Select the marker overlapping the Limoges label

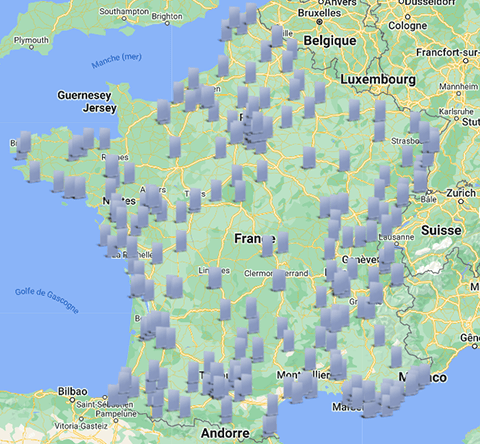tap(215, 278)
